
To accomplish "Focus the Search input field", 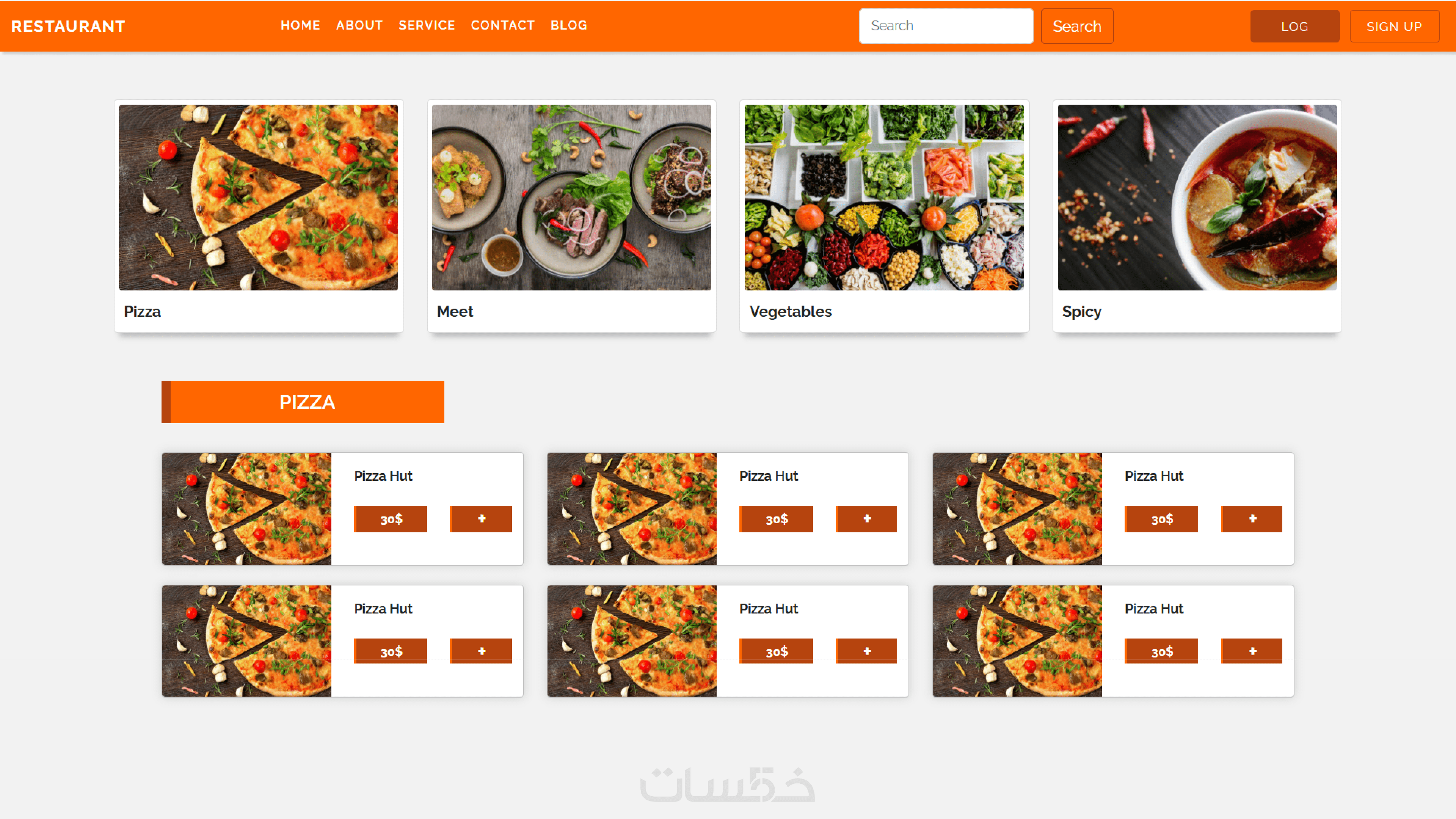I will click(x=946, y=26).
